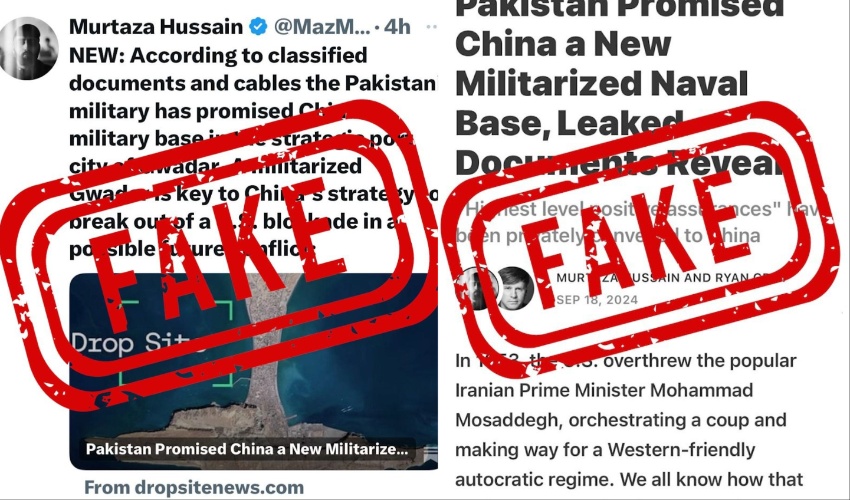Click the left red FAKE stamp
Viewport: 850px width, 500px height.
point(217,255)
